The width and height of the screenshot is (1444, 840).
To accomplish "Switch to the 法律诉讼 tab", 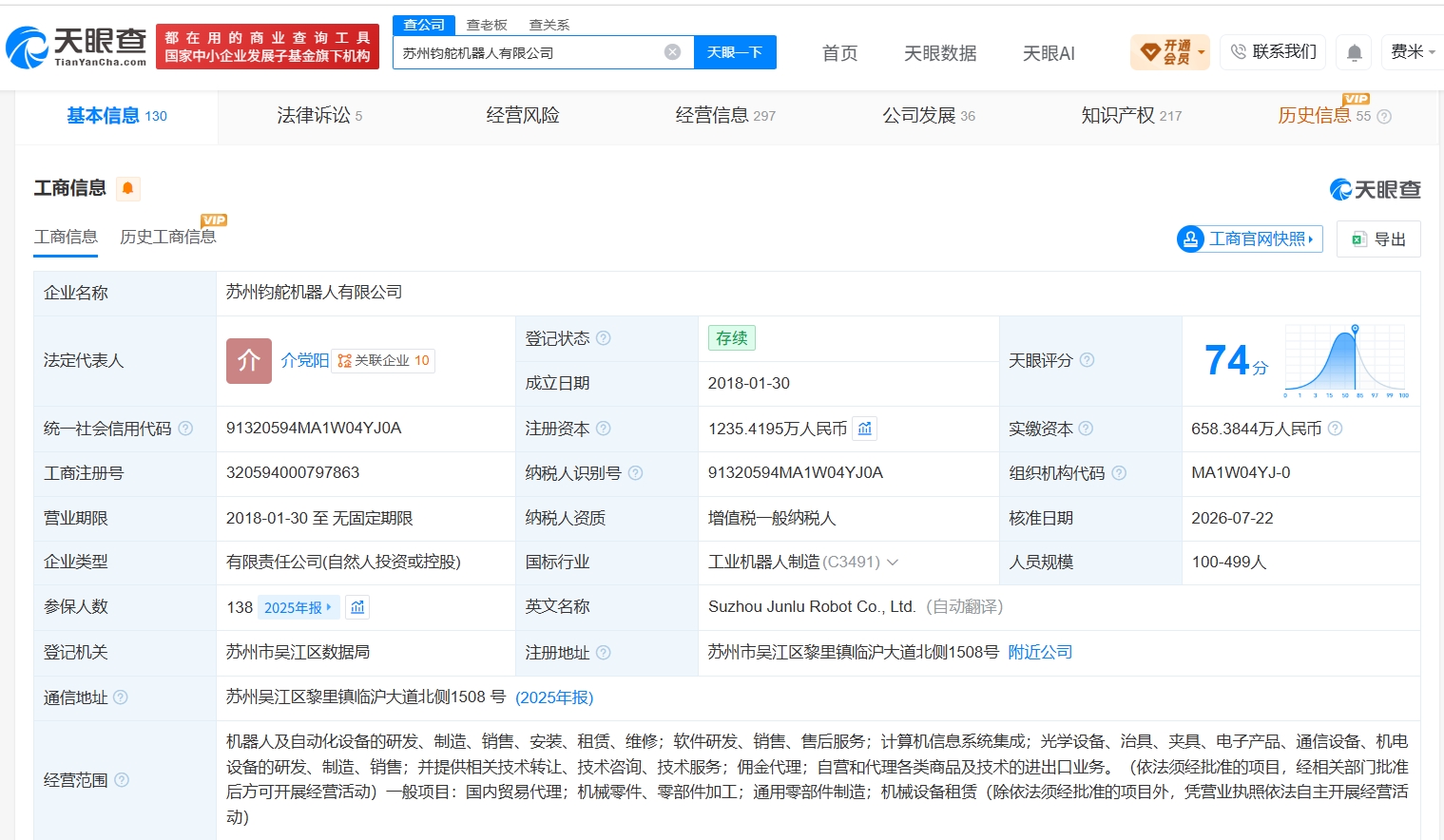I will 319,116.
